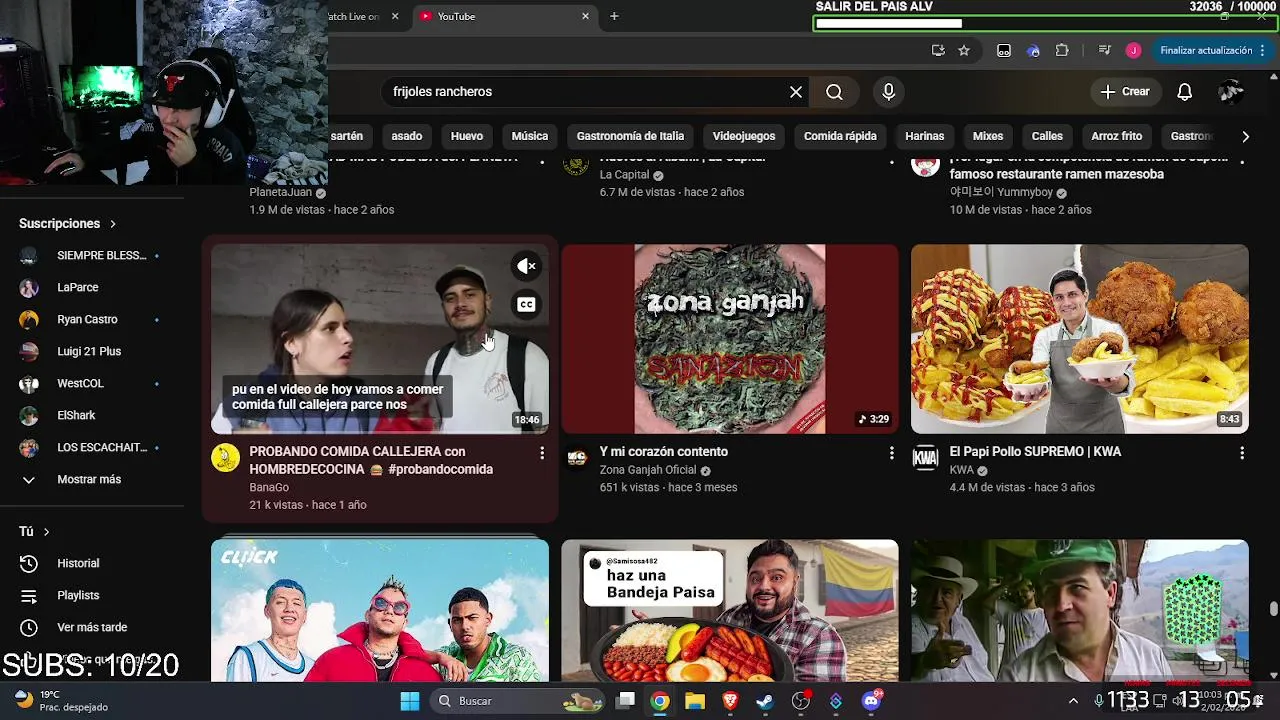The image size is (1280, 720).
Task: Open a new browser tab
Action: 614,16
